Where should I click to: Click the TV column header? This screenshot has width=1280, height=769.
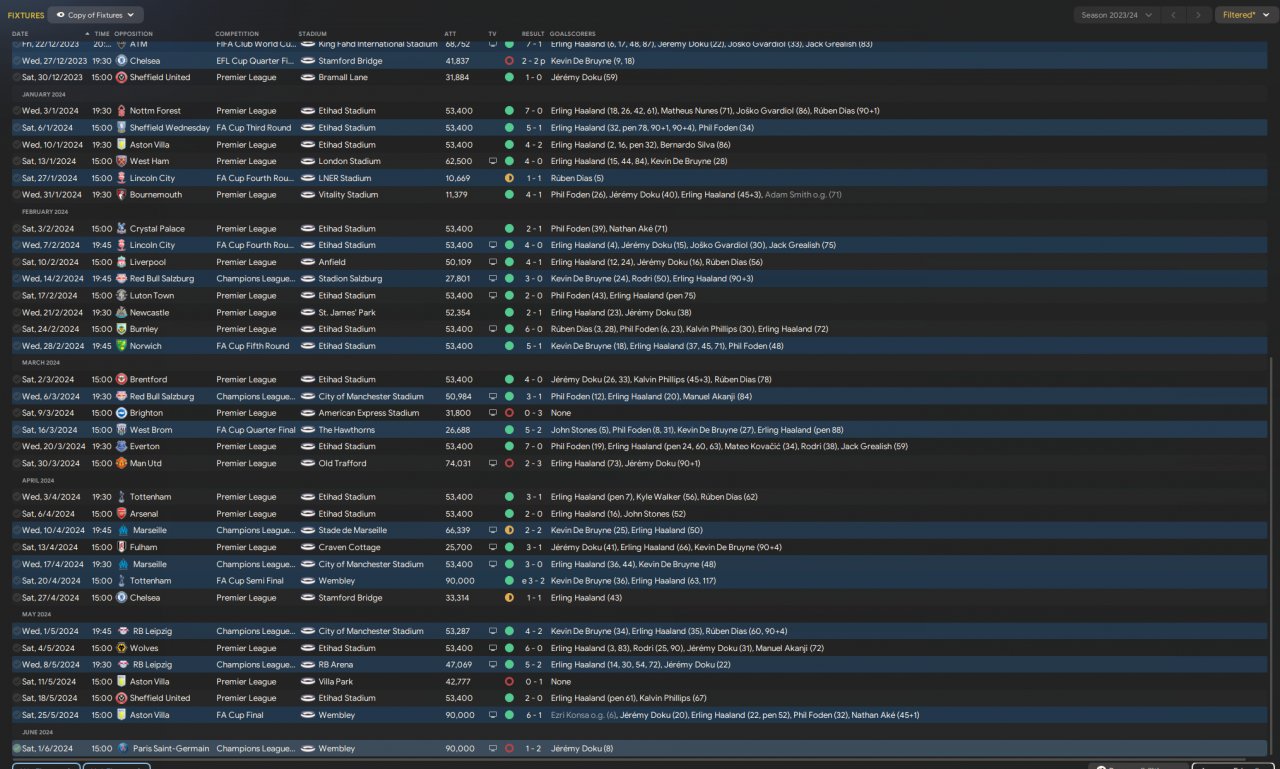click(x=492, y=34)
